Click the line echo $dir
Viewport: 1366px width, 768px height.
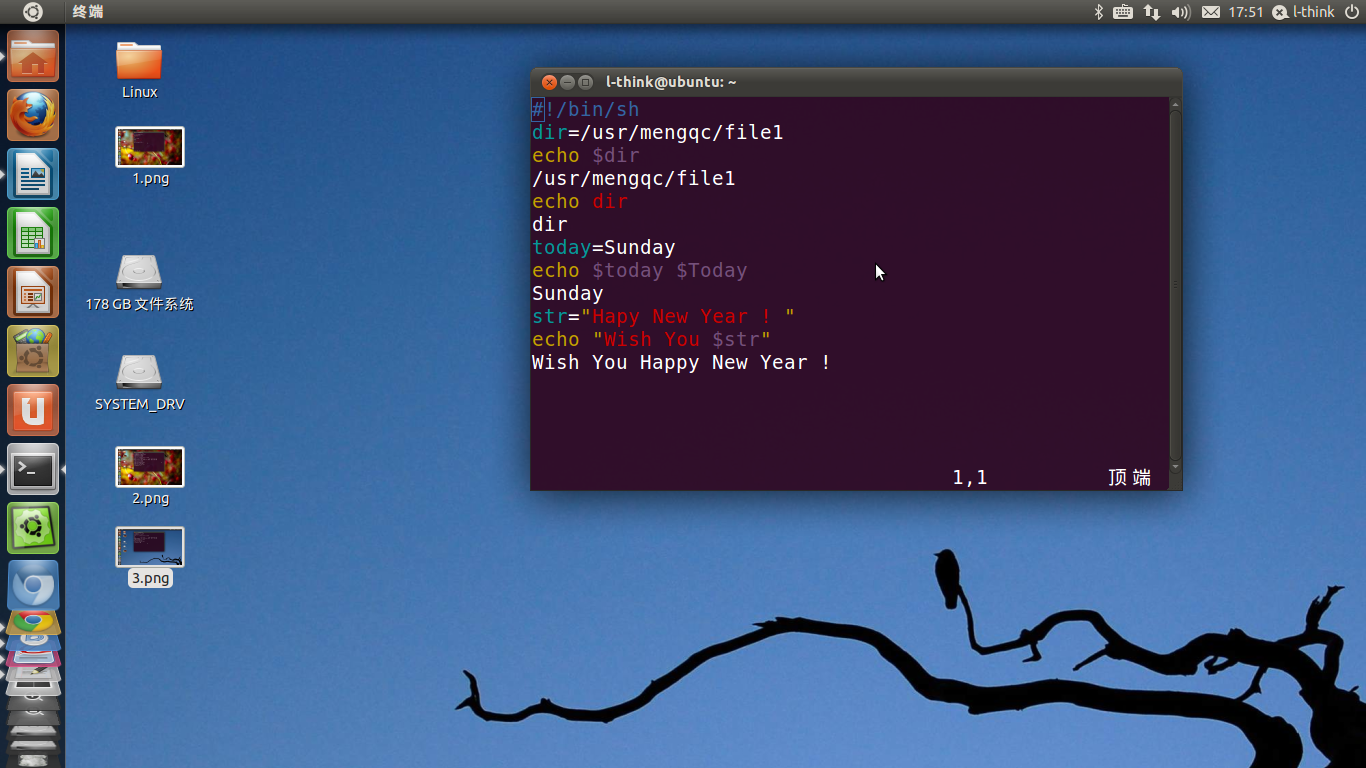coord(585,155)
